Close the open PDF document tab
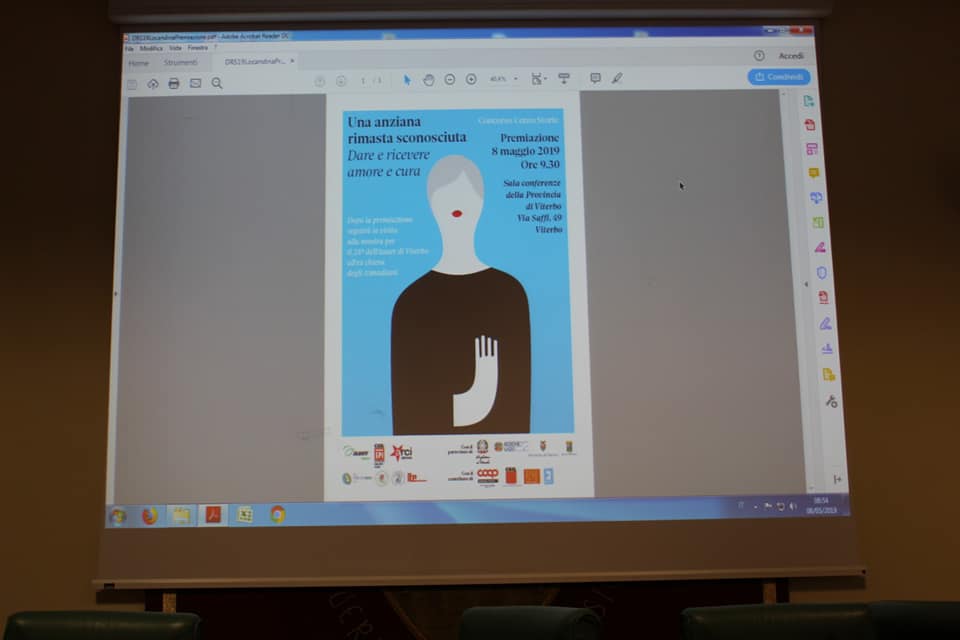The width and height of the screenshot is (960, 640). pyautogui.click(x=293, y=61)
